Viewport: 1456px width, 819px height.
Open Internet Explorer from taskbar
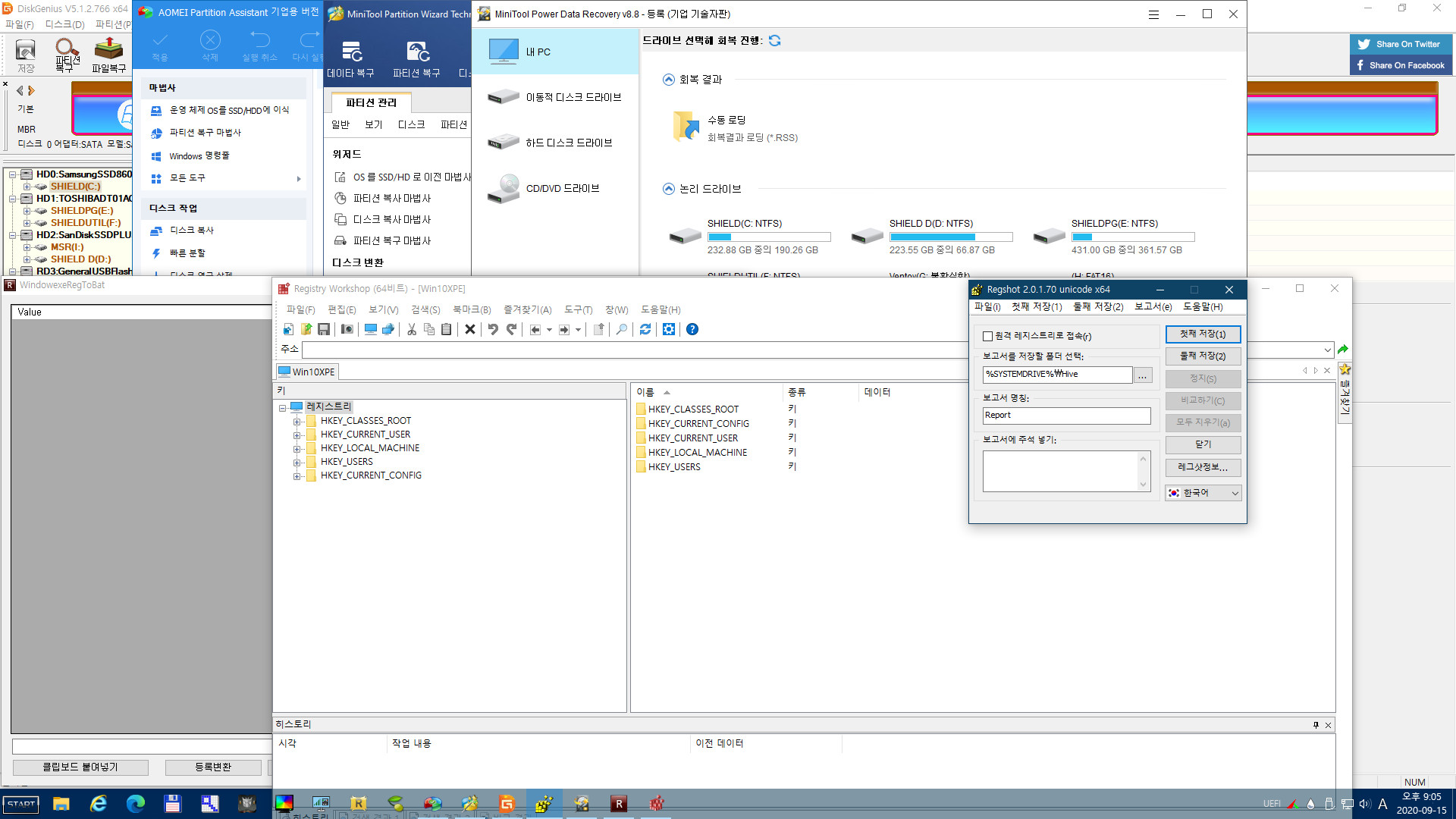coord(99,804)
